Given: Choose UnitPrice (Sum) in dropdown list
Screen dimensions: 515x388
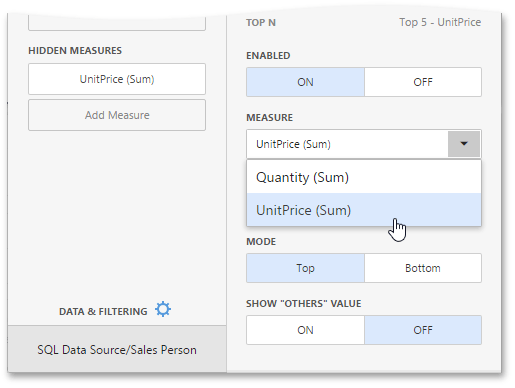Looking at the screenshot, I should click(x=364, y=210).
